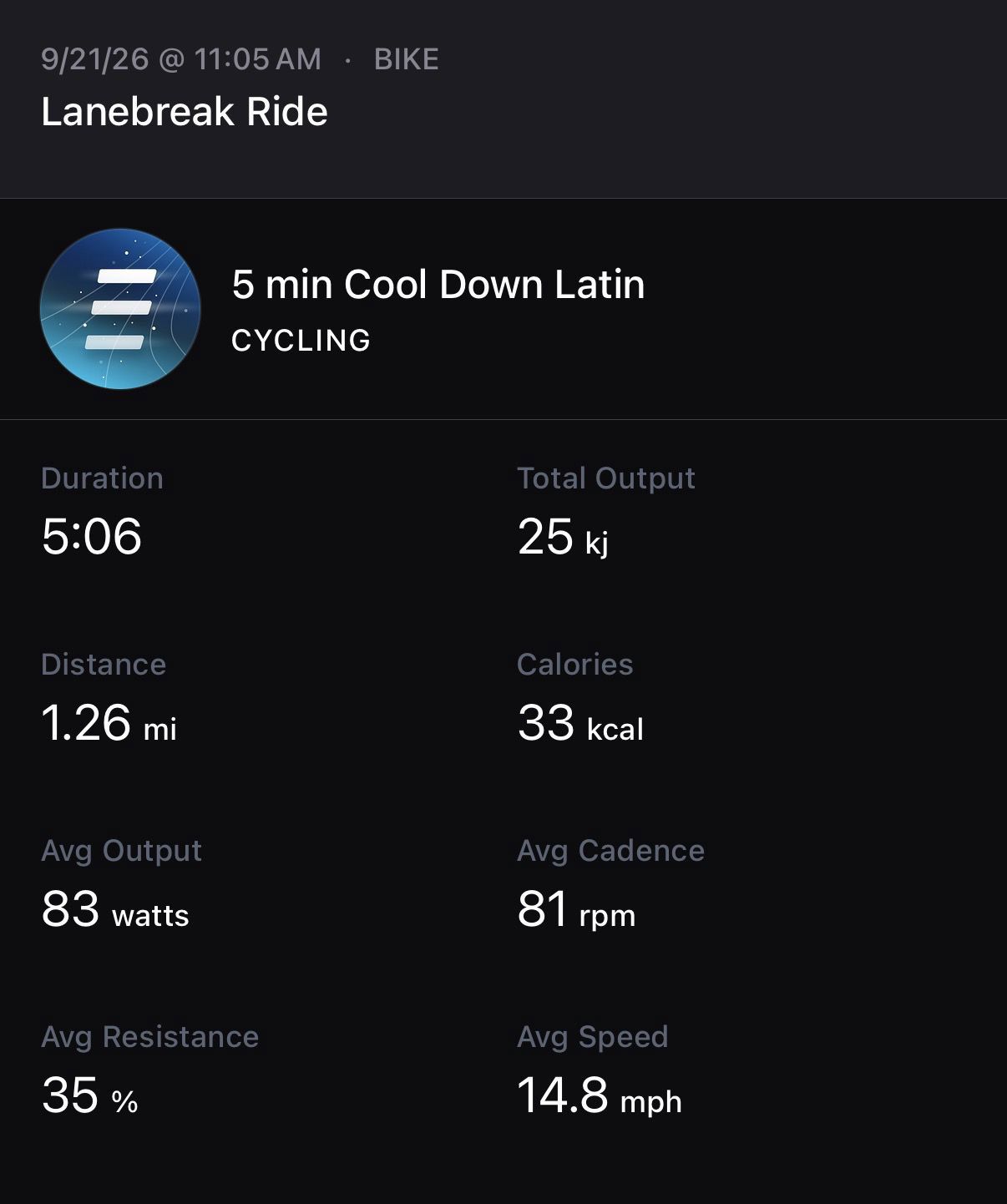
Task: Tap the Total Output label
Action: (606, 478)
